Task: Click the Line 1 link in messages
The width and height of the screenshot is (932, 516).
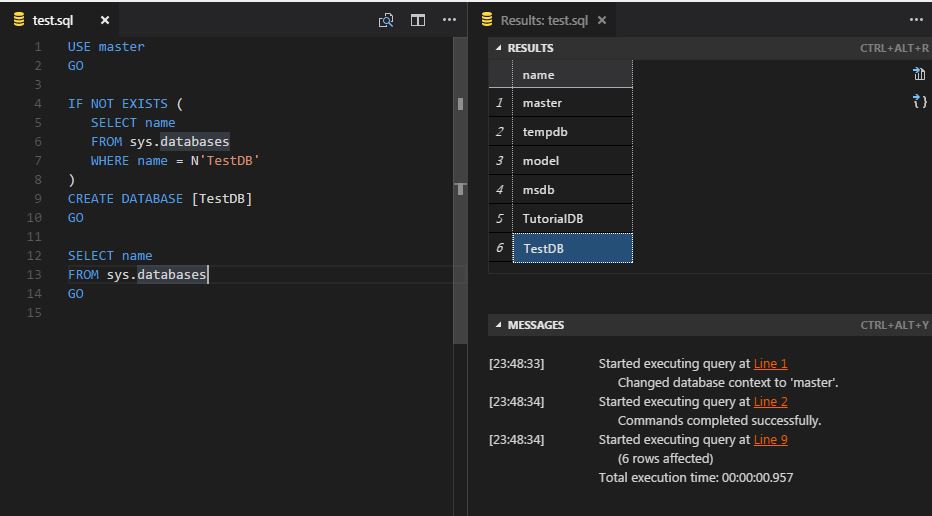Action: pyautogui.click(x=770, y=364)
